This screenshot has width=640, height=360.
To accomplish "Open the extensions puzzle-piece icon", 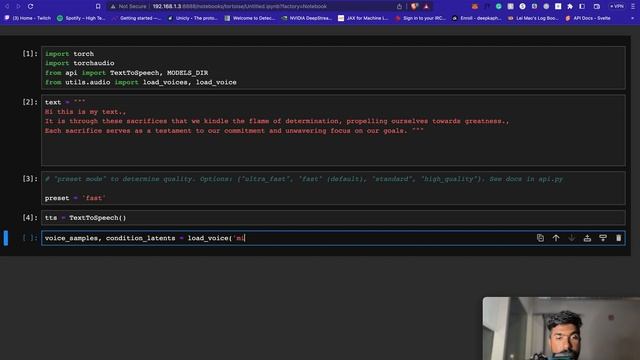I will (x=570, y=6).
